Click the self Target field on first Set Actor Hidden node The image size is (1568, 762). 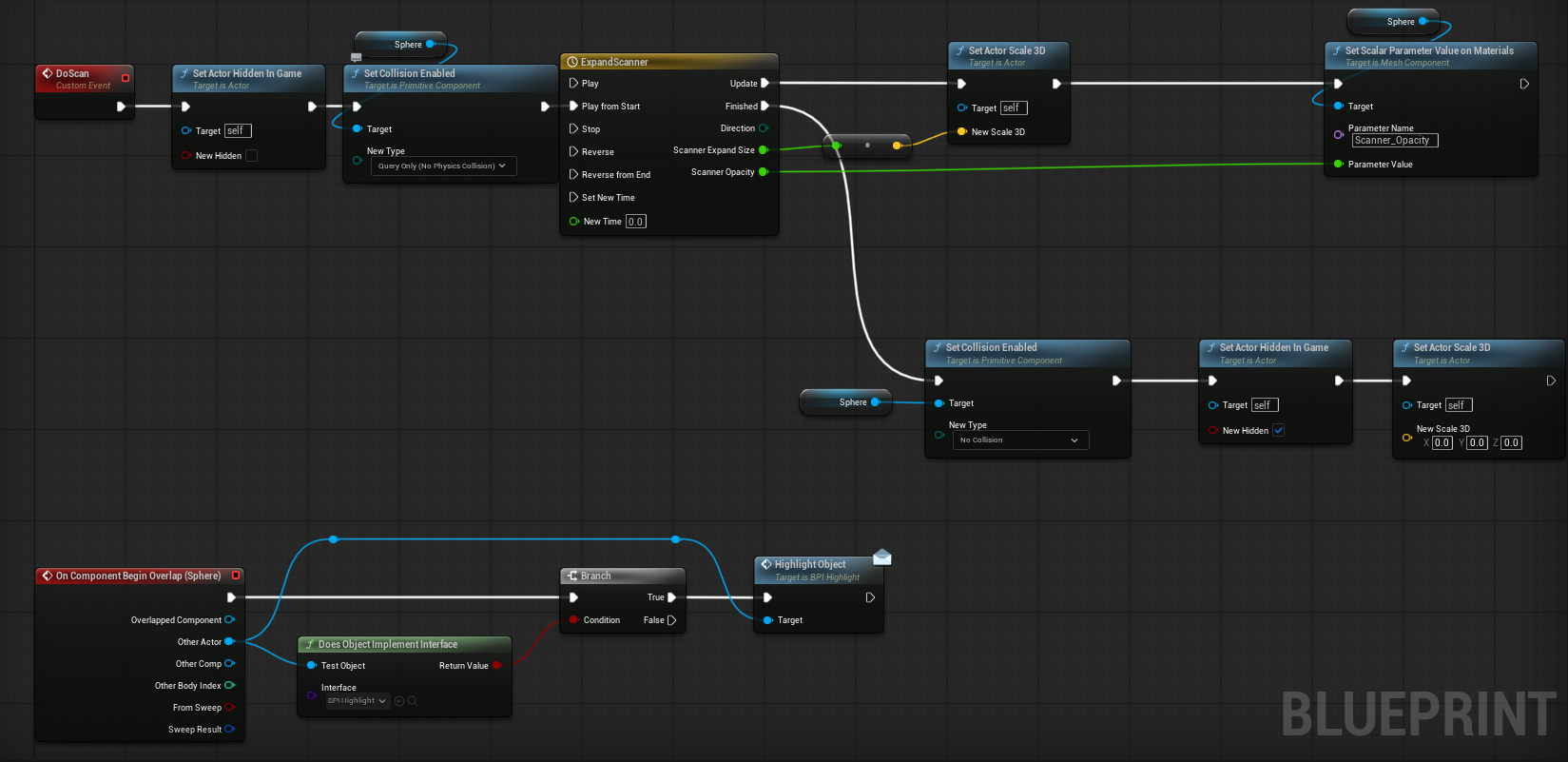[238, 131]
